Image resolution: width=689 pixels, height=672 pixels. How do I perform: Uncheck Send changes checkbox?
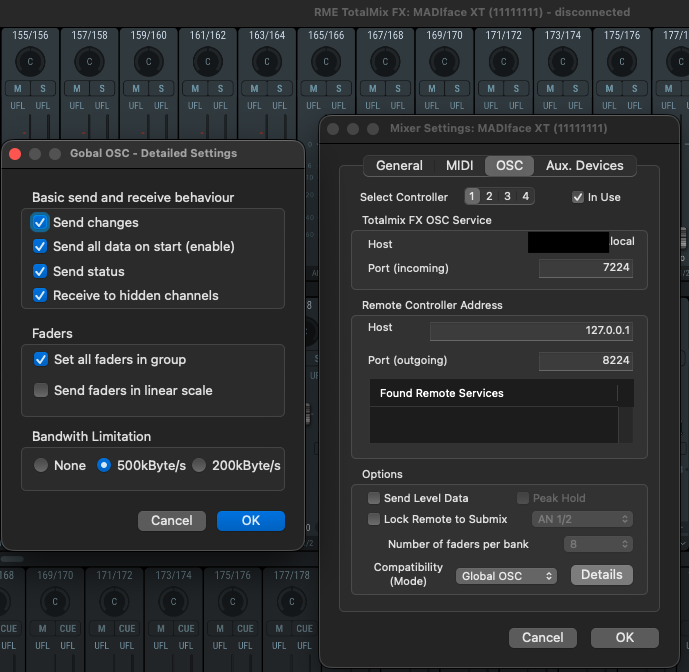pos(40,222)
